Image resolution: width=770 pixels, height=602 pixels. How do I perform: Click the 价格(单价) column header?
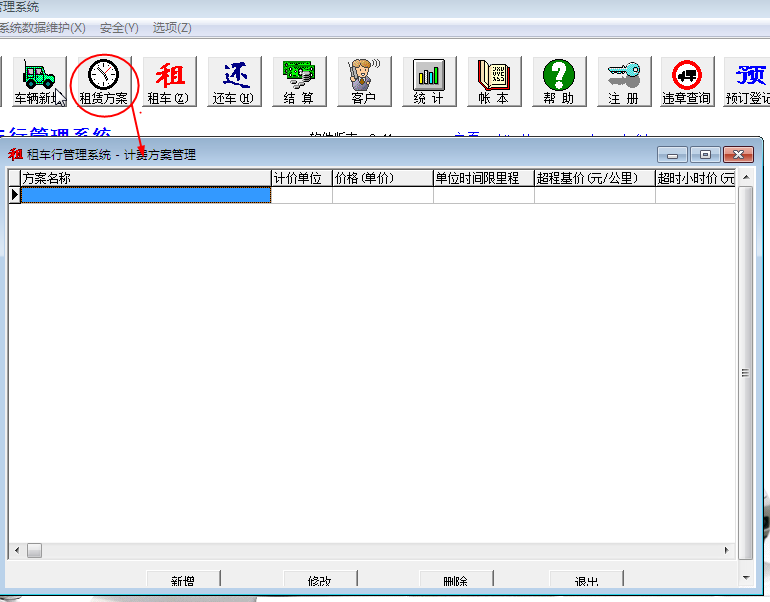click(383, 178)
